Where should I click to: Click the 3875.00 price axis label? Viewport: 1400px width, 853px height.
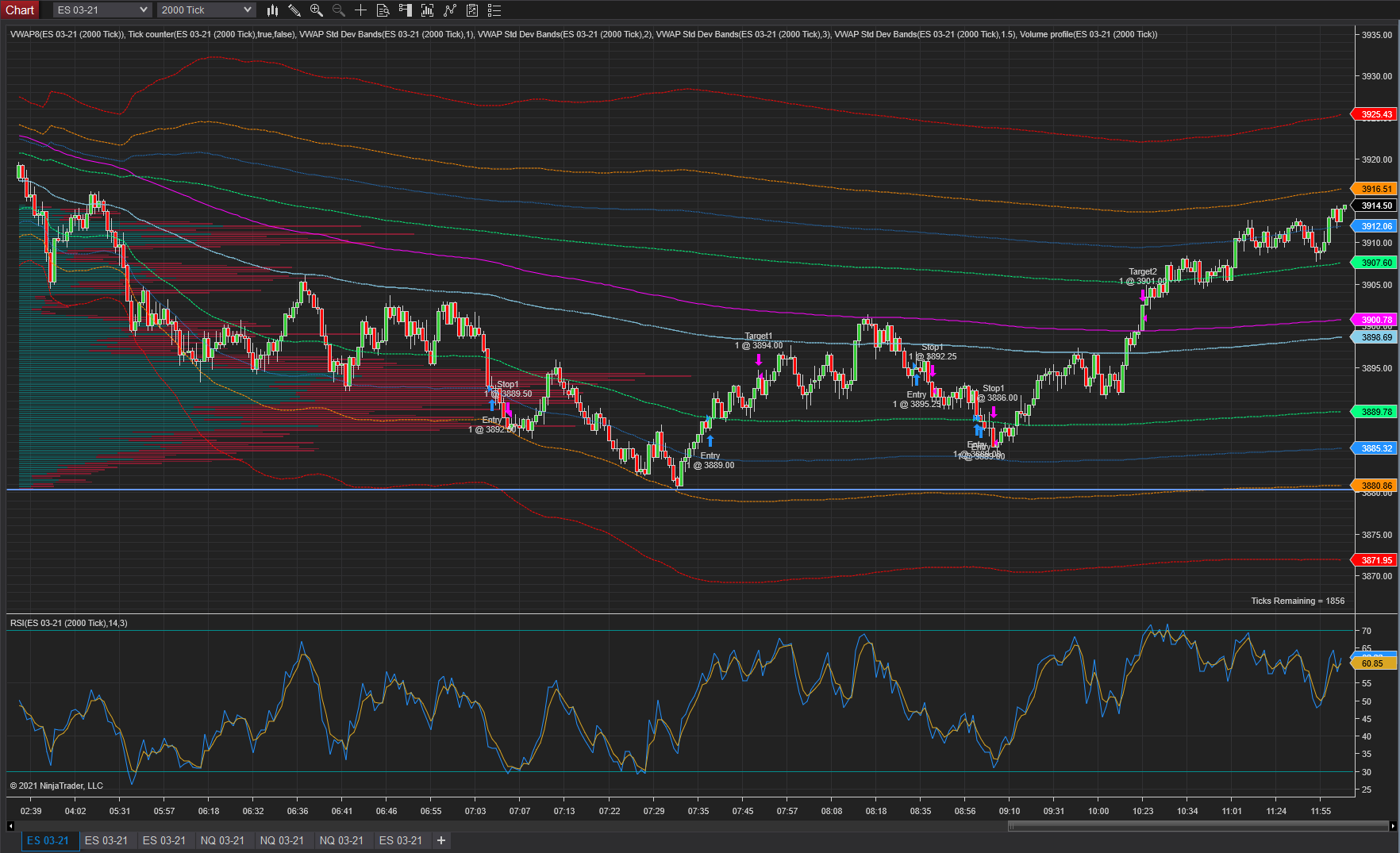tap(1376, 535)
